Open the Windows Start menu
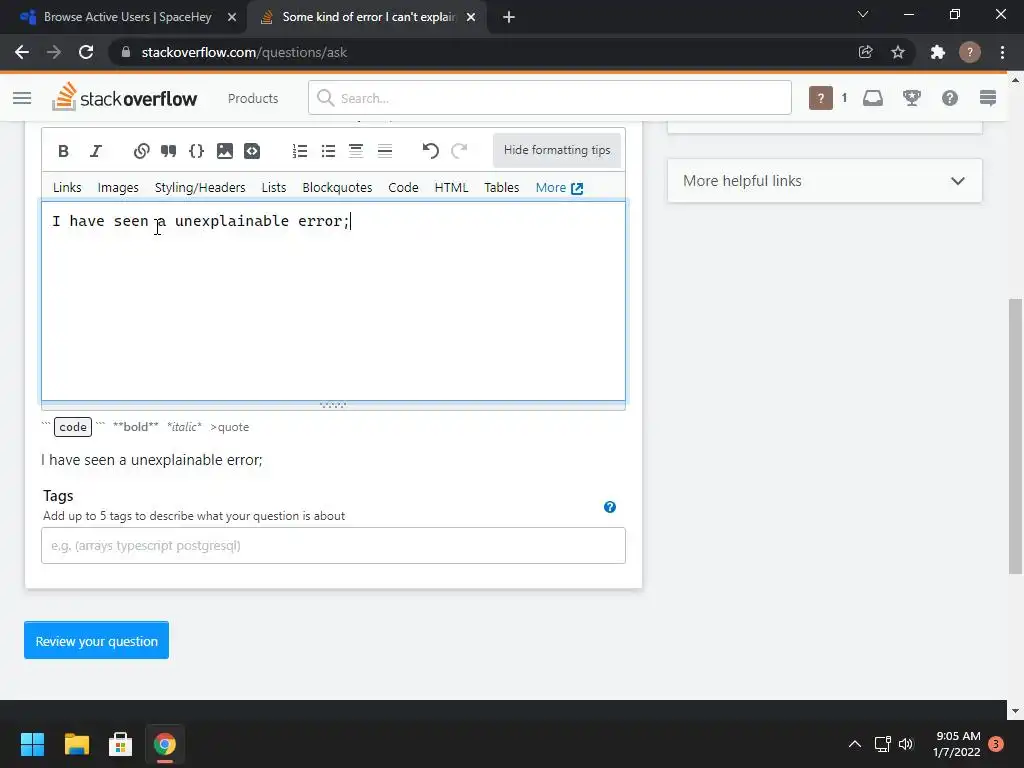 tap(32, 744)
